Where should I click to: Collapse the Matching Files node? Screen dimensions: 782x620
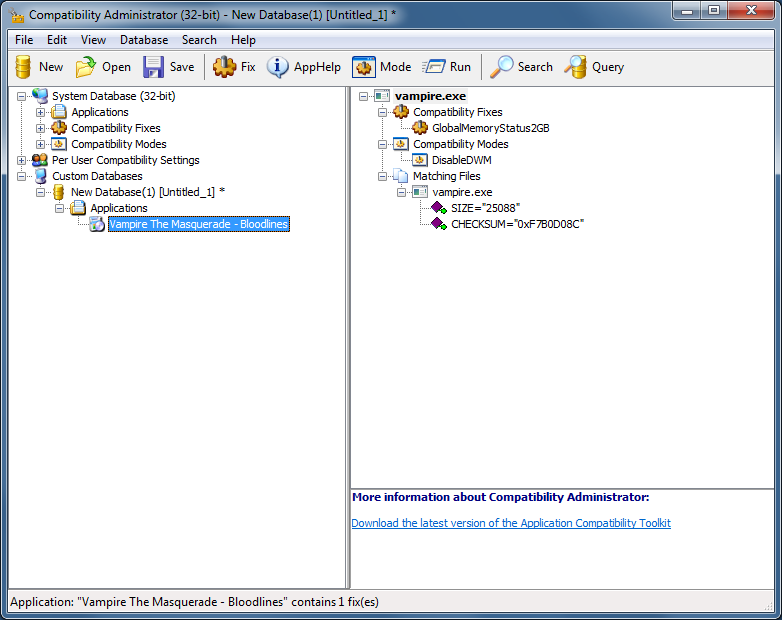pos(383,176)
